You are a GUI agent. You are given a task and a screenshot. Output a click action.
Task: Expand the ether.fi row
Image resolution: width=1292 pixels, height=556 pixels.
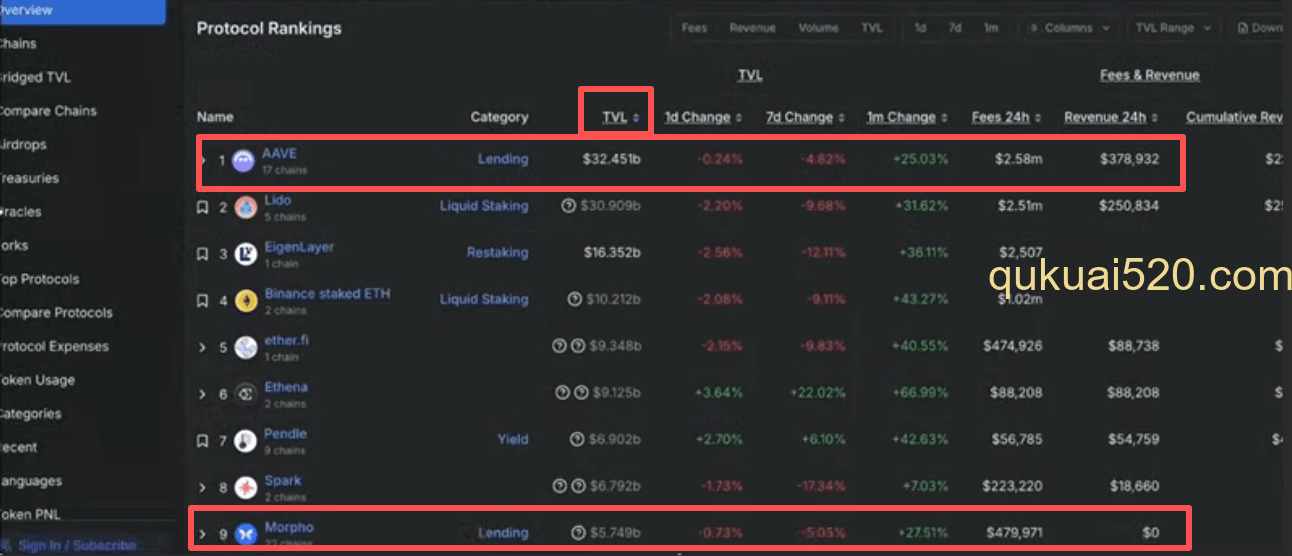pyautogui.click(x=203, y=348)
